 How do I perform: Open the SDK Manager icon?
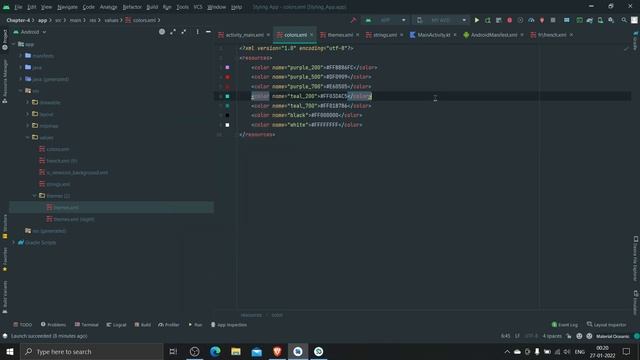click(611, 20)
